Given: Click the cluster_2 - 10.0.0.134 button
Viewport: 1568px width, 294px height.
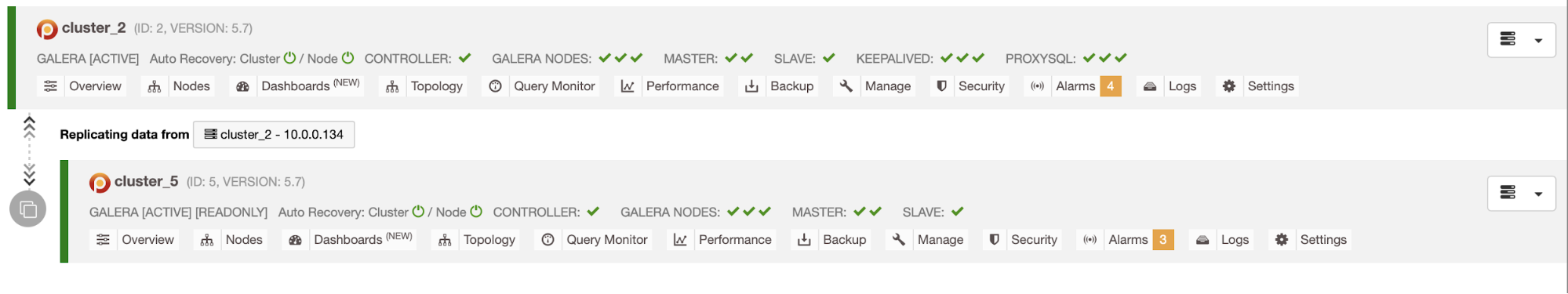Looking at the screenshot, I should [274, 135].
